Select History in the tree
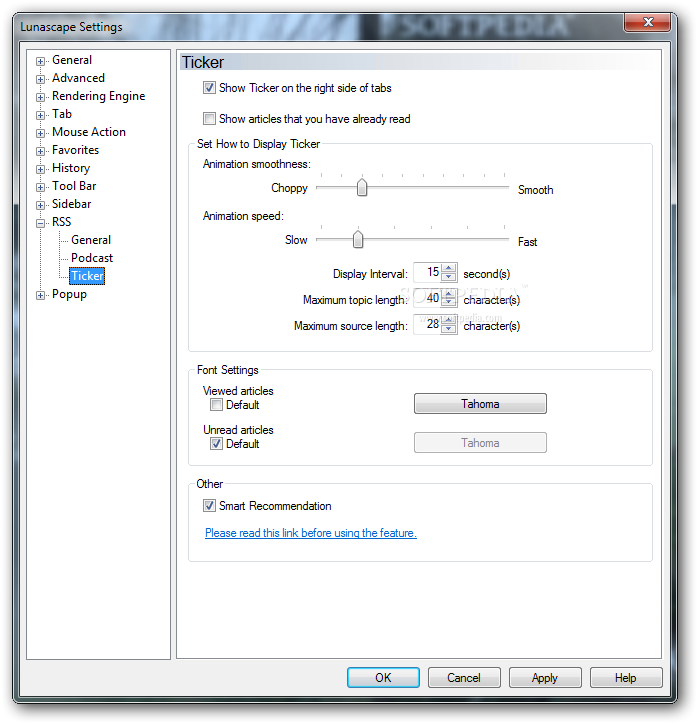The image size is (698, 724). (x=71, y=168)
